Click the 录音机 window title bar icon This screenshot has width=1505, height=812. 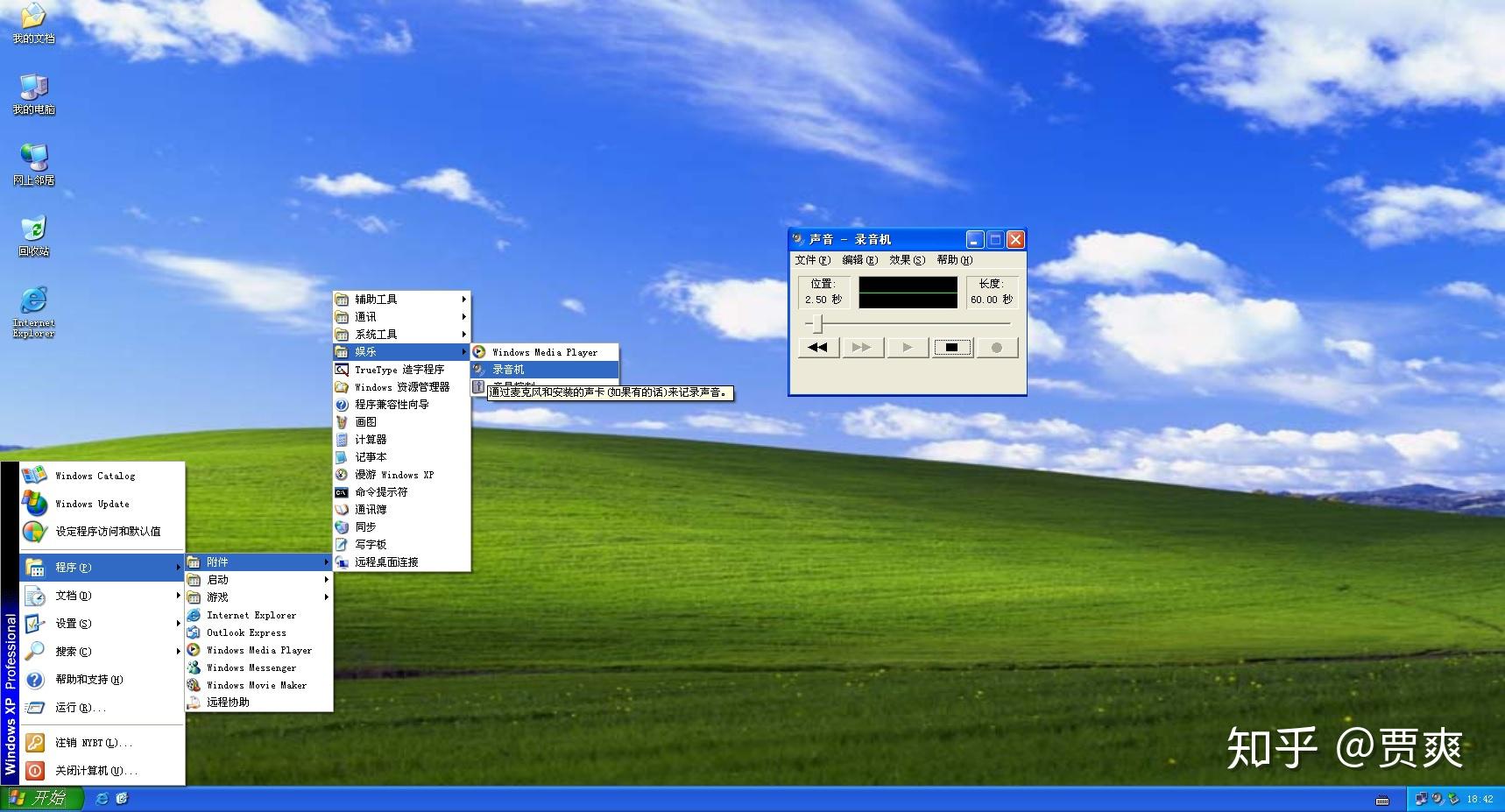pyautogui.click(x=798, y=239)
